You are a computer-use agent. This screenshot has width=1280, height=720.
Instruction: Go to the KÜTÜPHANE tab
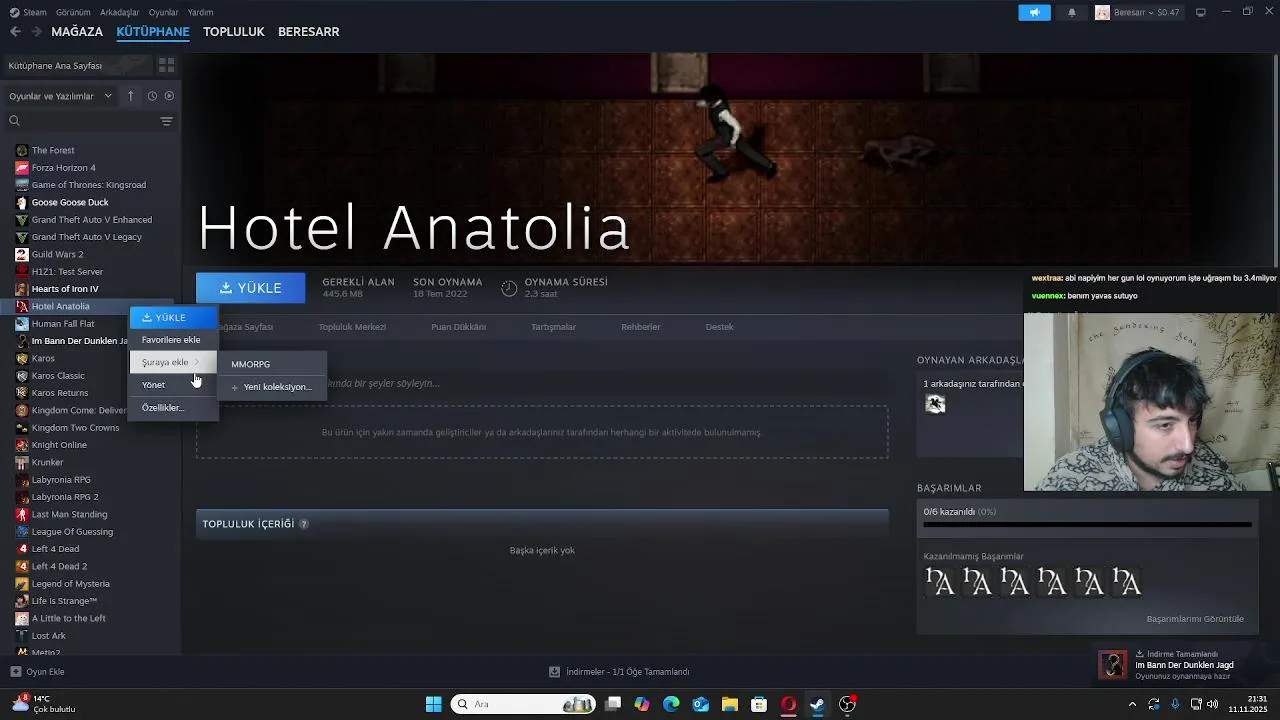[153, 32]
